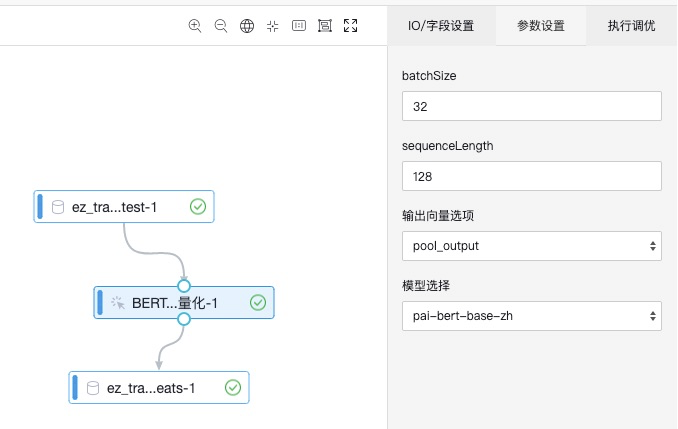Click the collapse arrows icon in toolbar
The image size is (678, 429).
pos(273,26)
